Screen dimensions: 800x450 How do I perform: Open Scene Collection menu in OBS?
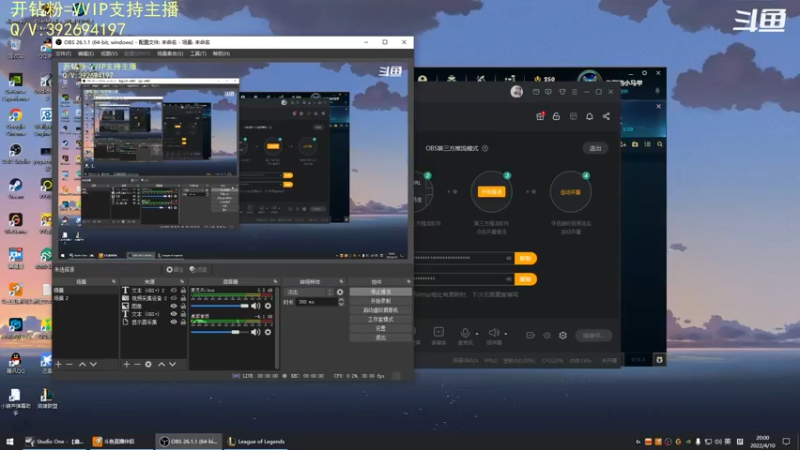[x=170, y=54]
